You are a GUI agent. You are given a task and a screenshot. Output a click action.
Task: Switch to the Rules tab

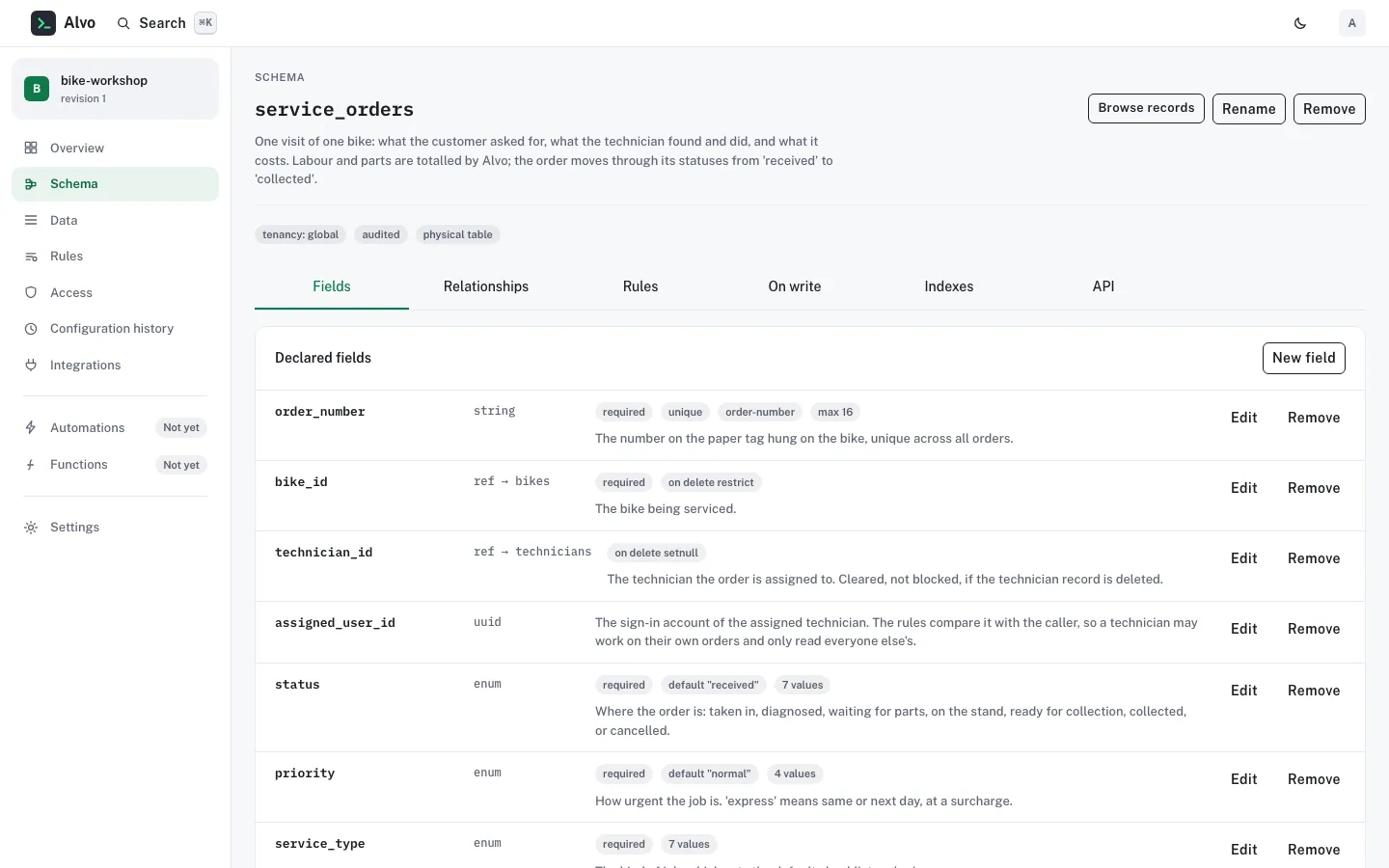[640, 286]
